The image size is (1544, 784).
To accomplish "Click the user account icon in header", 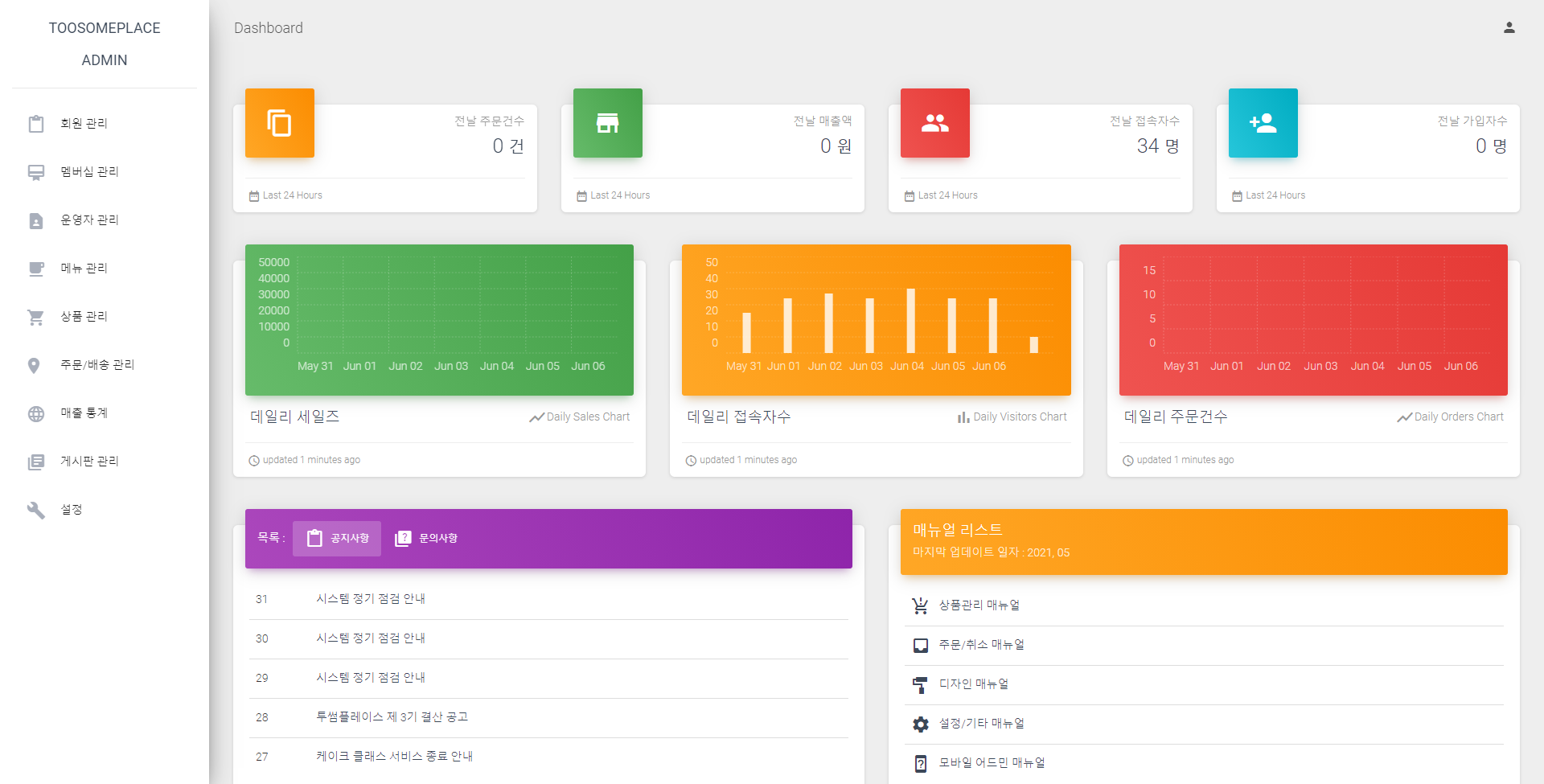I will point(1509,28).
